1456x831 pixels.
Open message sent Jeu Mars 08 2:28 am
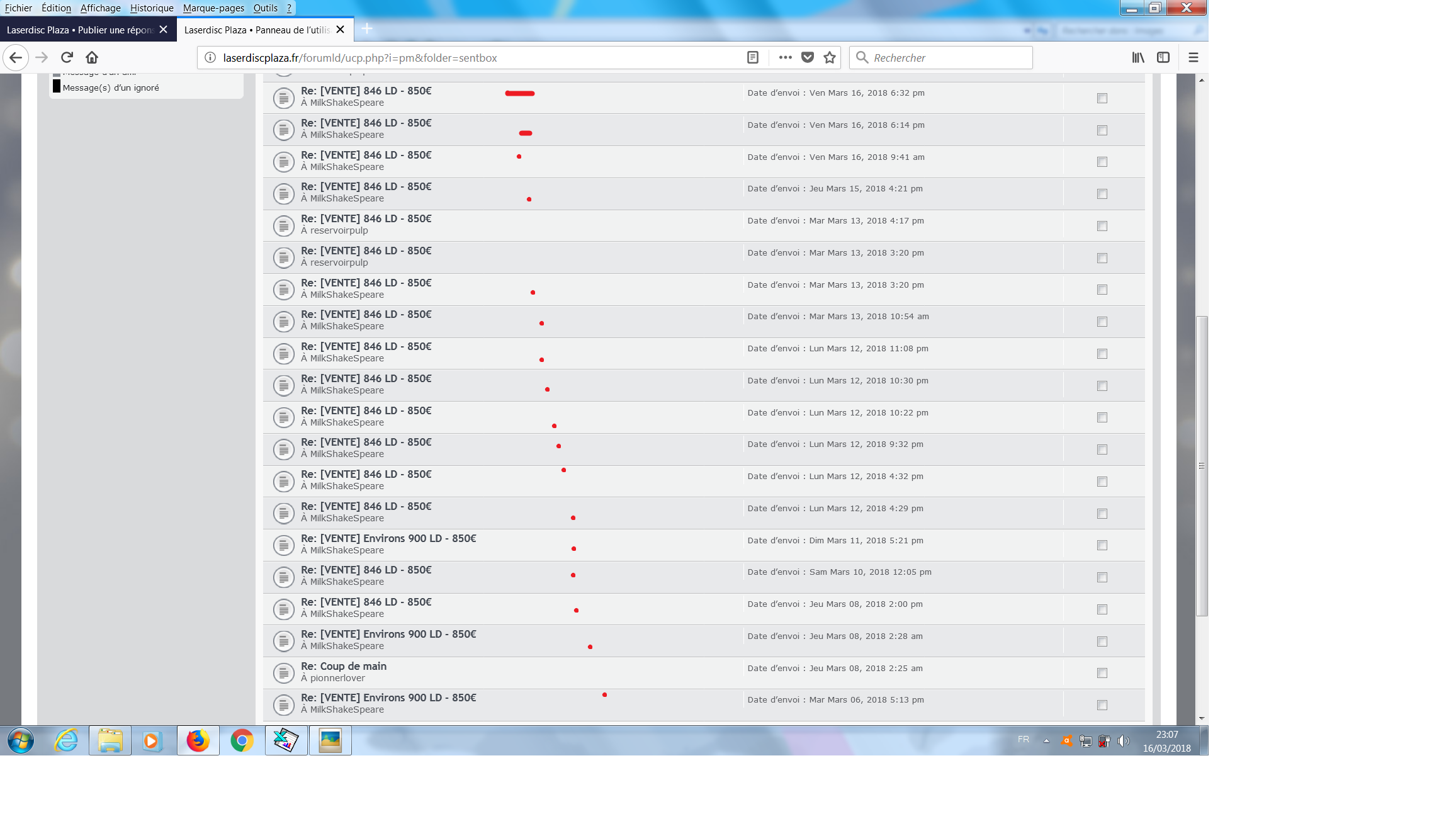(388, 634)
